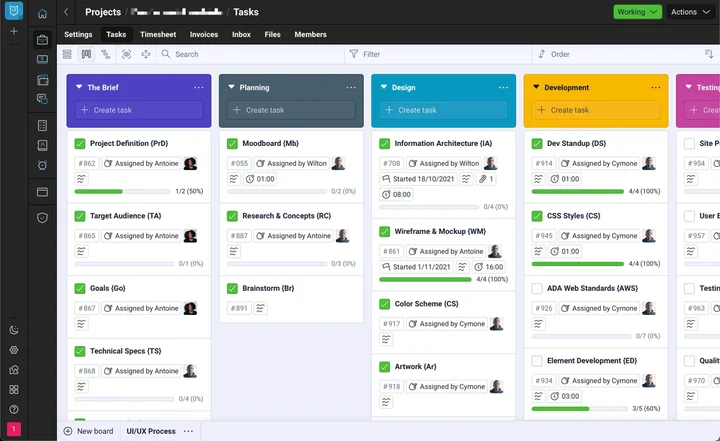
Task: Switch to the list view icon
Action: [x=67, y=54]
